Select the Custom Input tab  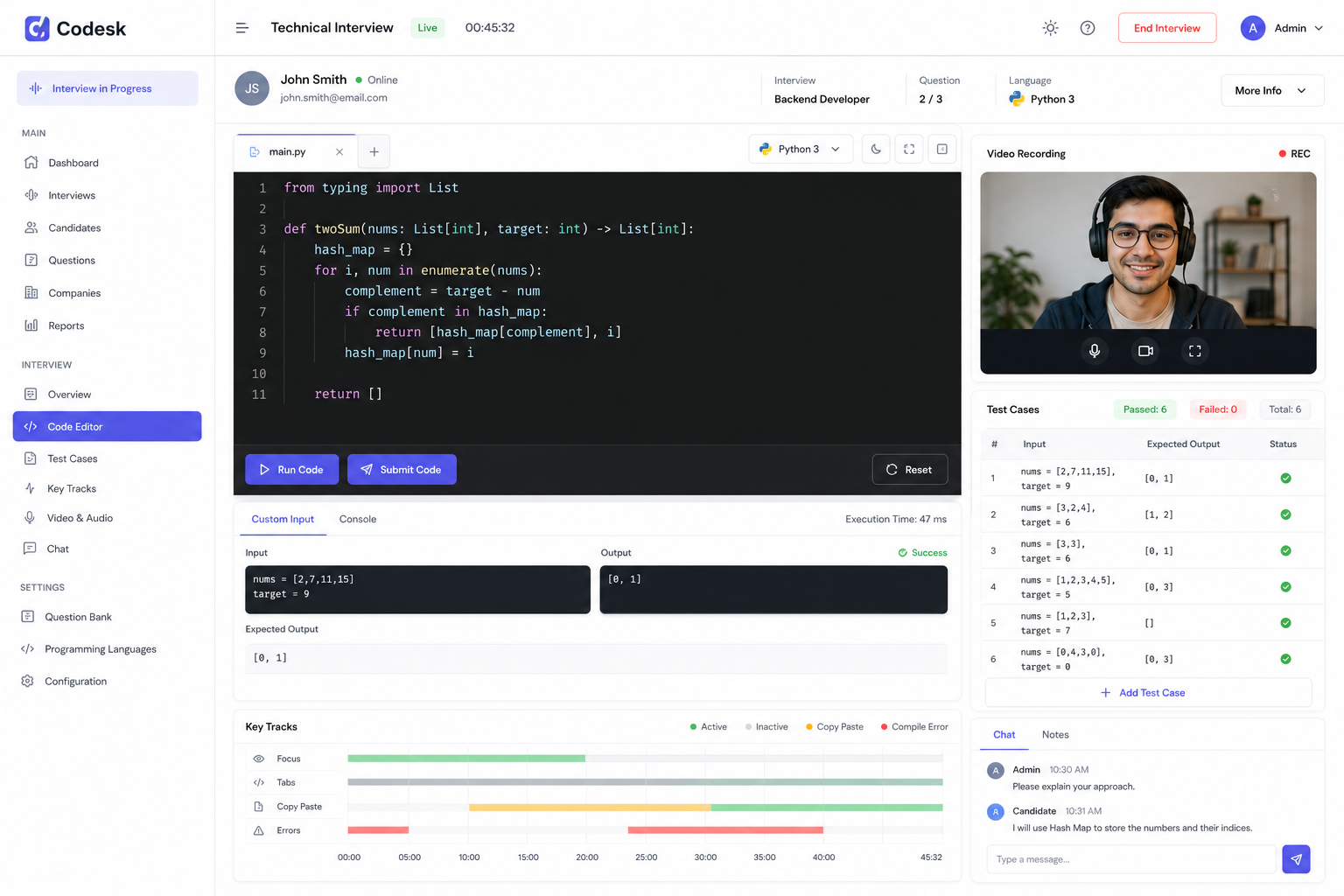[283, 519]
